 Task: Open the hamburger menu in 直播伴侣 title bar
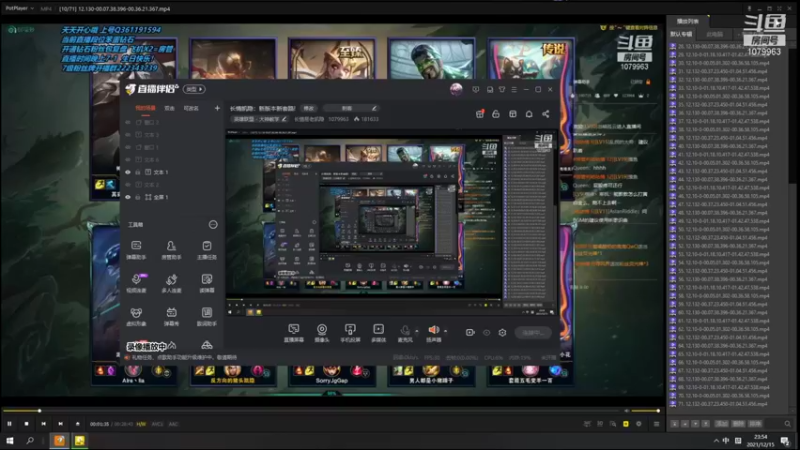[514, 89]
